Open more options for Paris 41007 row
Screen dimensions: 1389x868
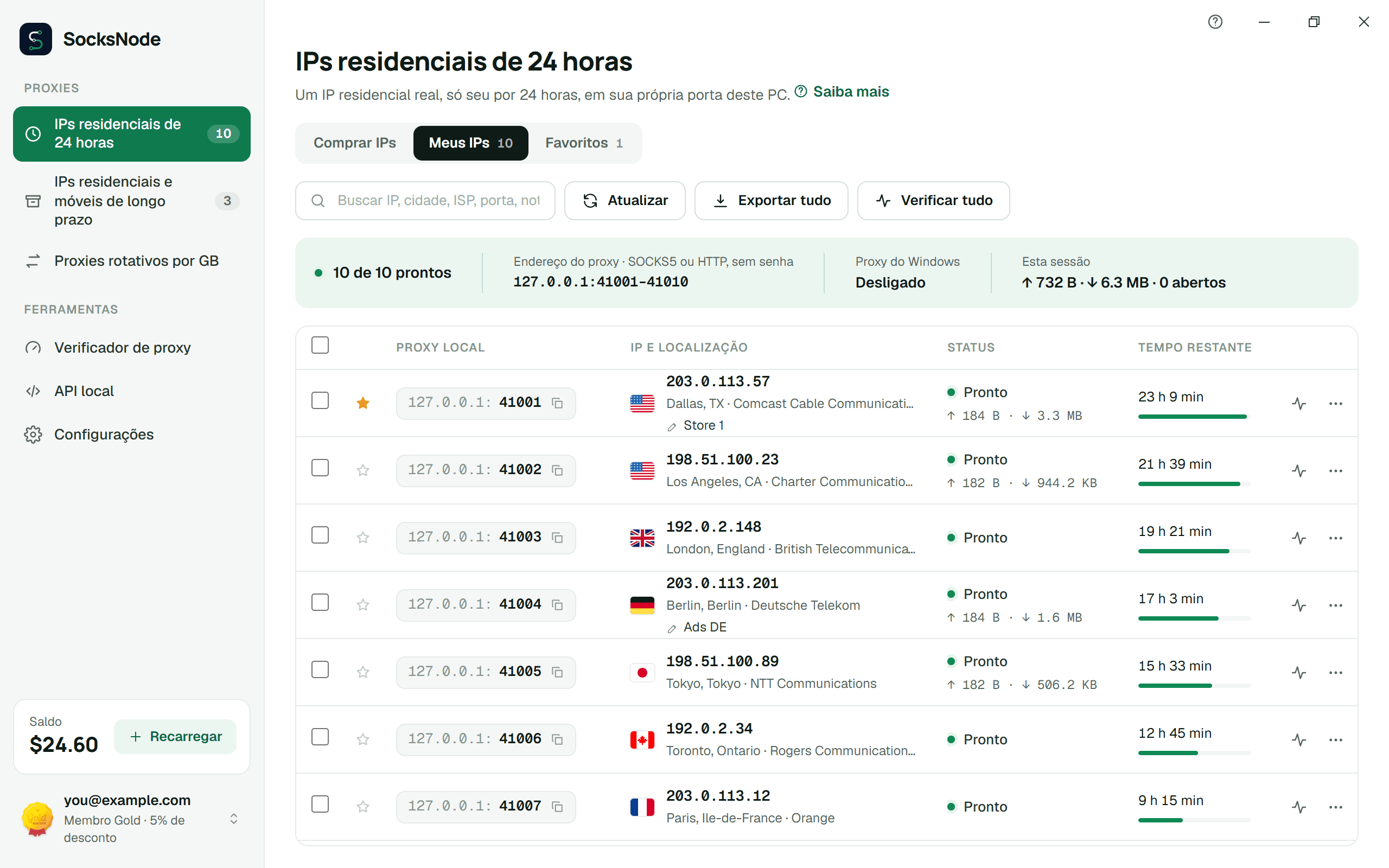tap(1336, 807)
